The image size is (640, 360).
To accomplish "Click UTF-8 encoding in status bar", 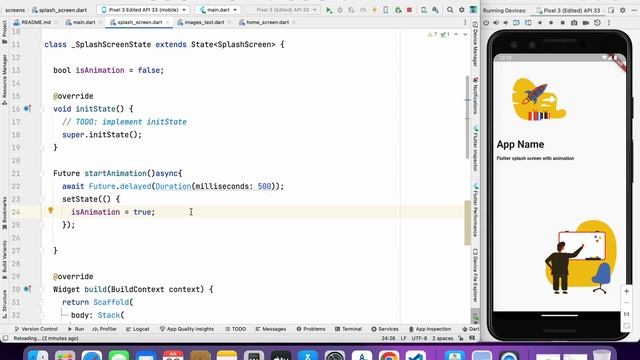I will 419,338.
